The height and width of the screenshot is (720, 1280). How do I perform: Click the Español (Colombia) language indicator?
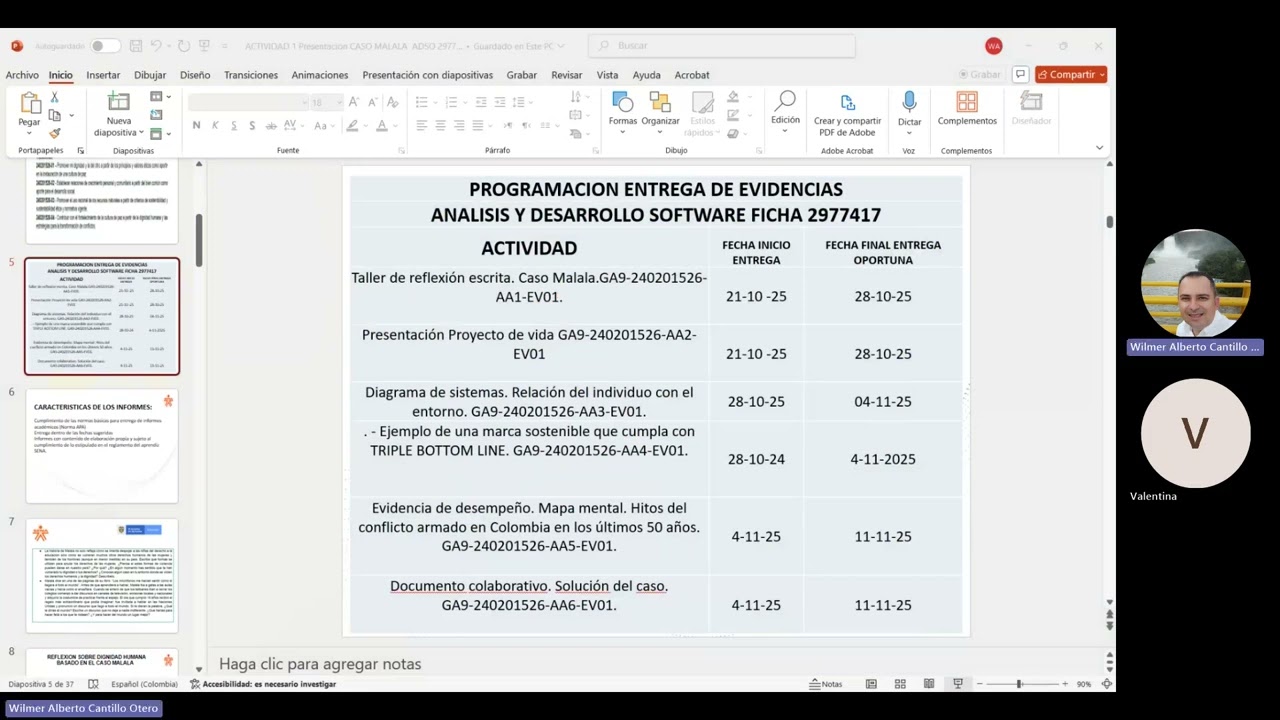coord(144,684)
